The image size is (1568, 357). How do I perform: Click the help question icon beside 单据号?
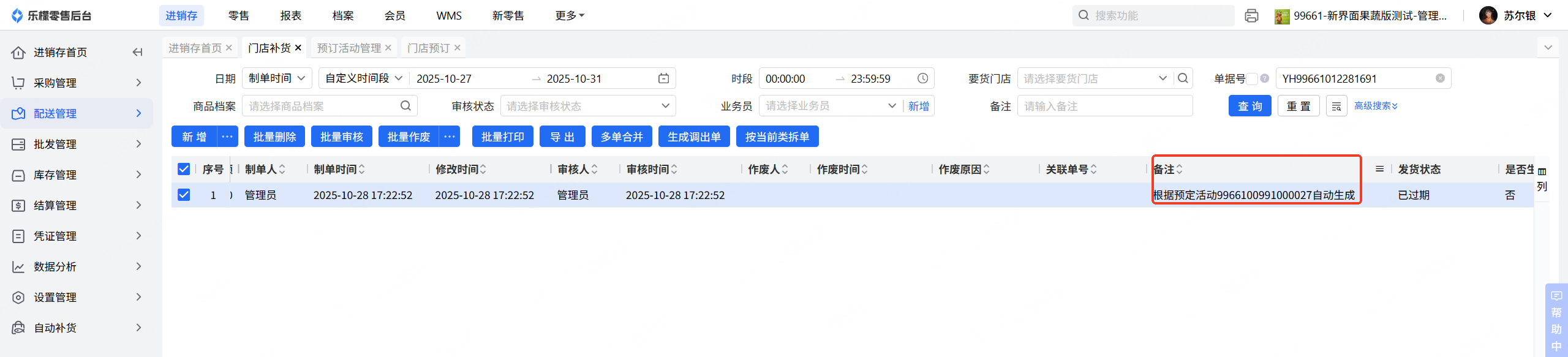point(1264,78)
